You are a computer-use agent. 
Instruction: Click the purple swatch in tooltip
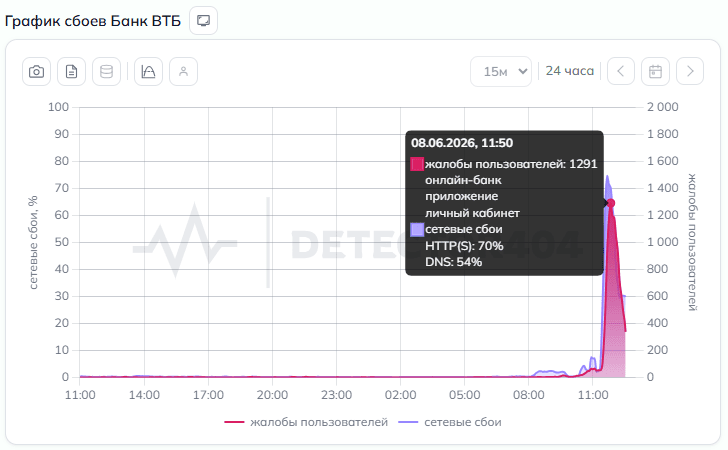click(417, 229)
